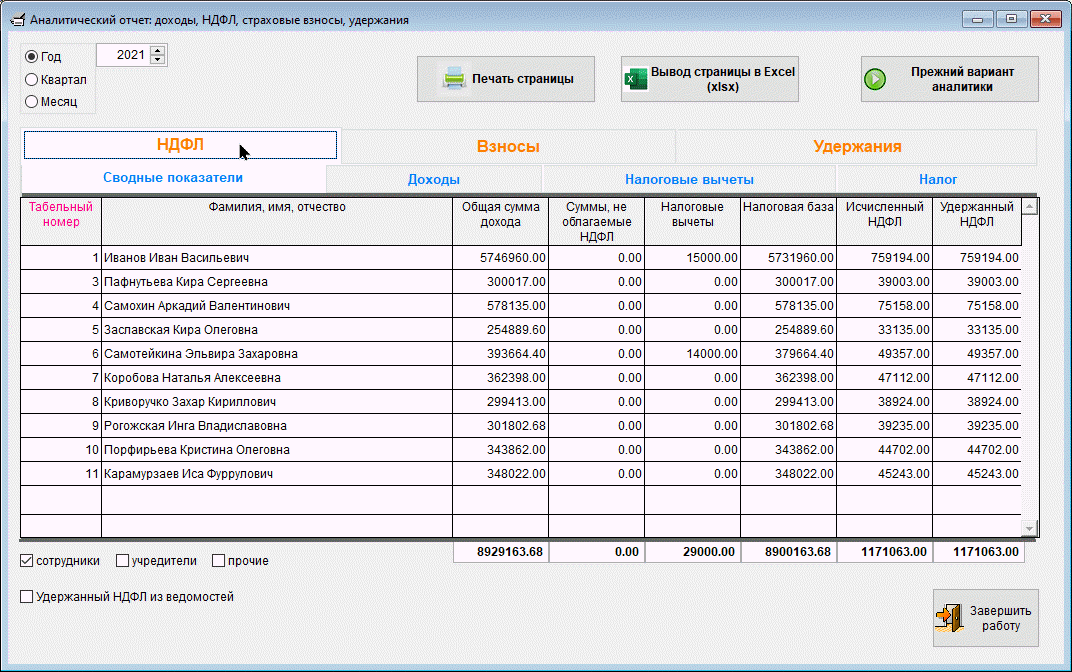This screenshot has width=1072, height=672.
Task: Click the app icon in title bar
Action: pos(15,20)
